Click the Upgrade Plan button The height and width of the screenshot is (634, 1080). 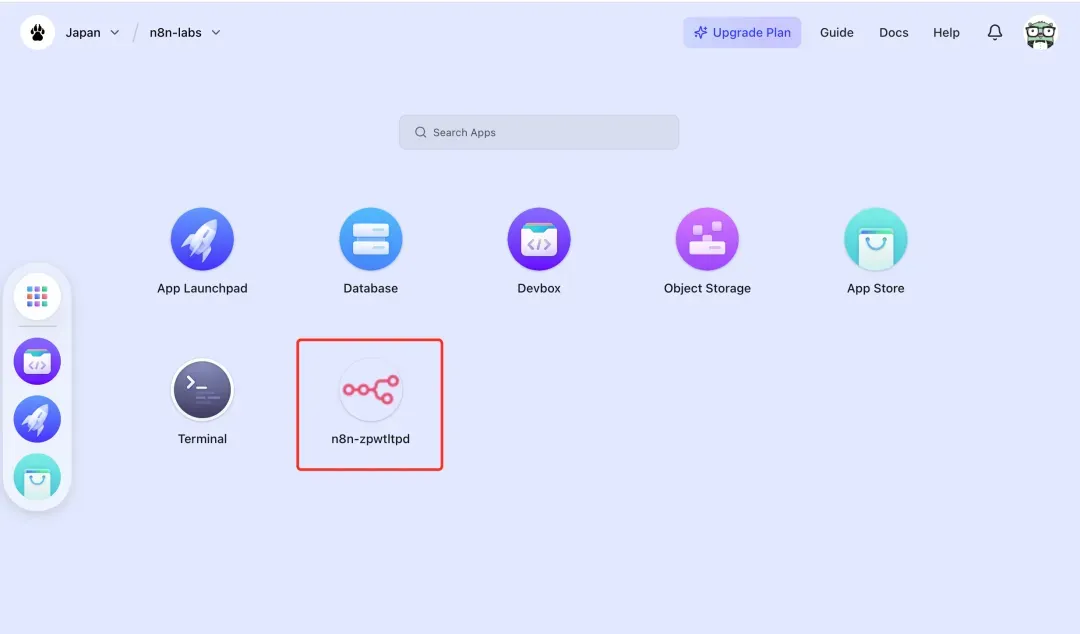coord(742,32)
